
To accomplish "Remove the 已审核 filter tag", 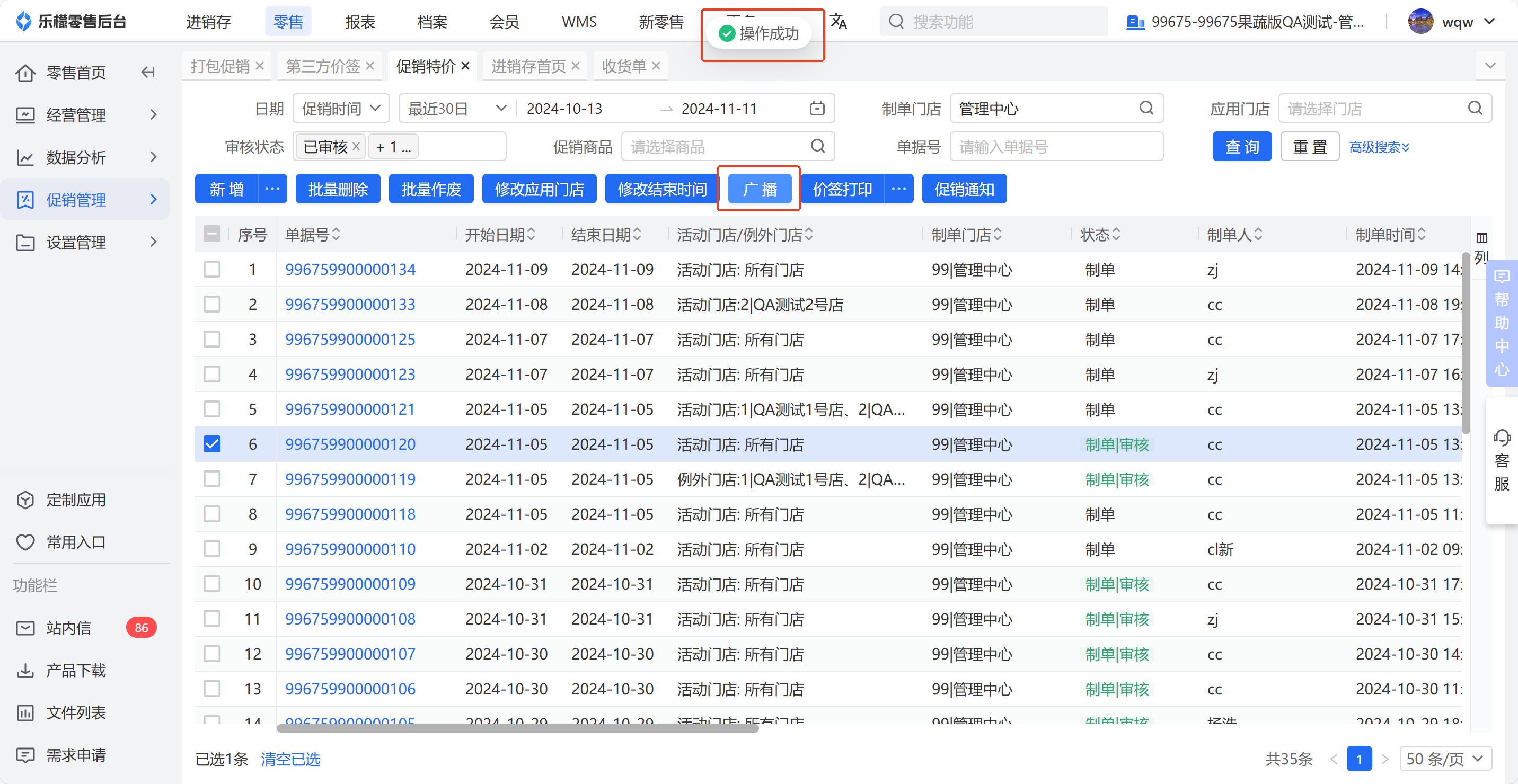I will (x=356, y=147).
